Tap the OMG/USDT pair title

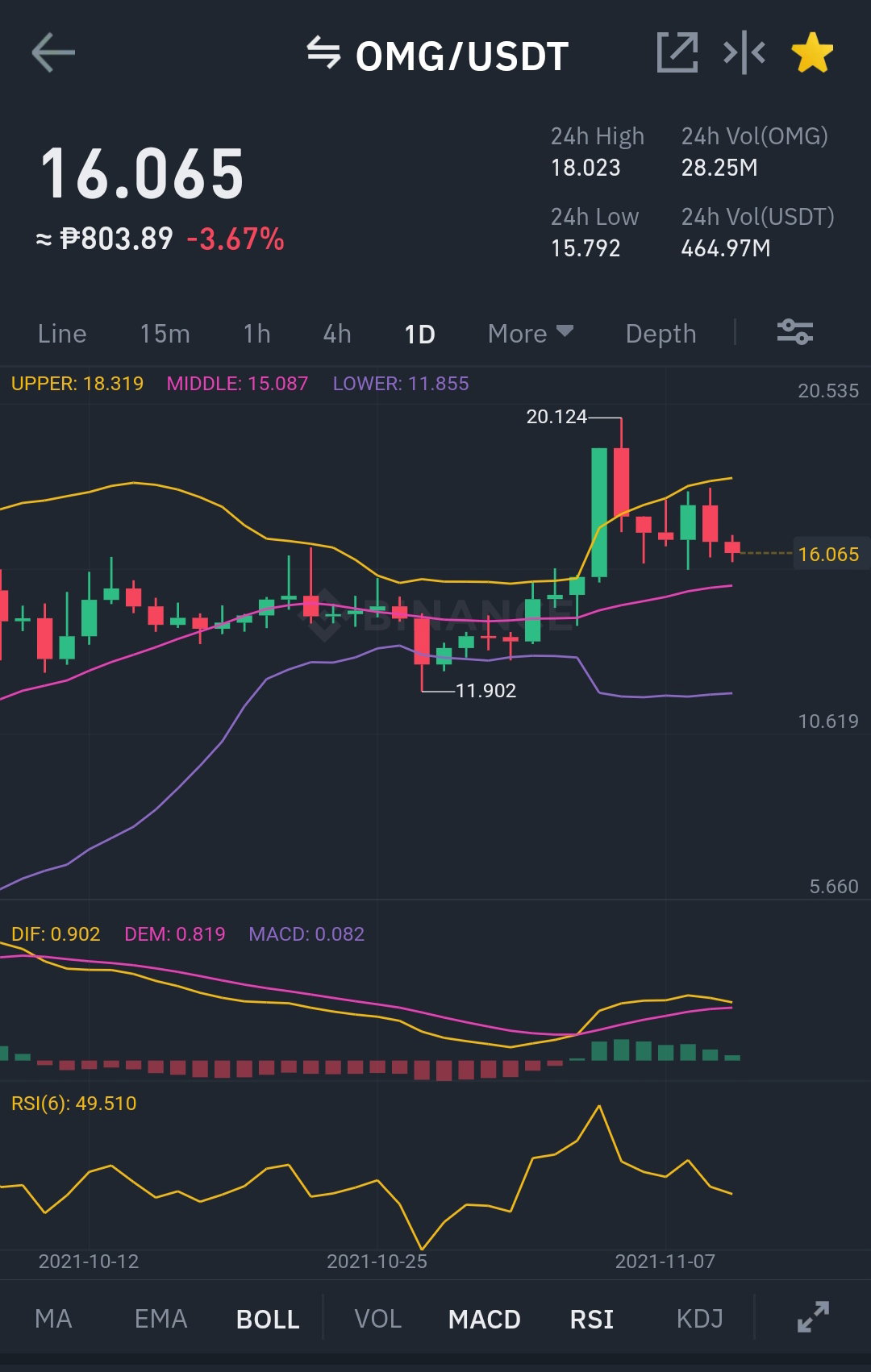pos(462,56)
